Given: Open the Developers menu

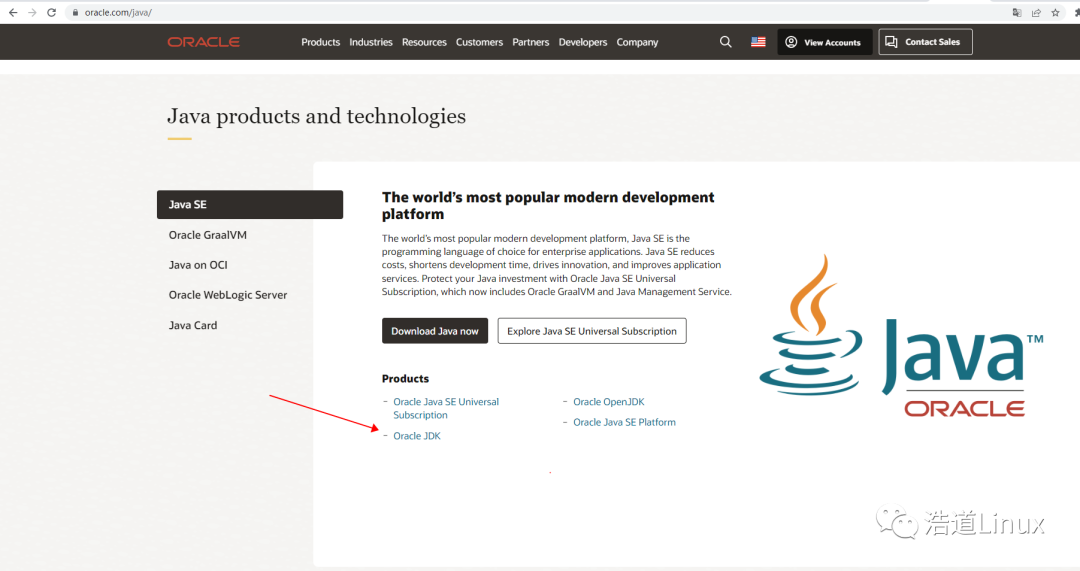Looking at the screenshot, I should click(583, 42).
